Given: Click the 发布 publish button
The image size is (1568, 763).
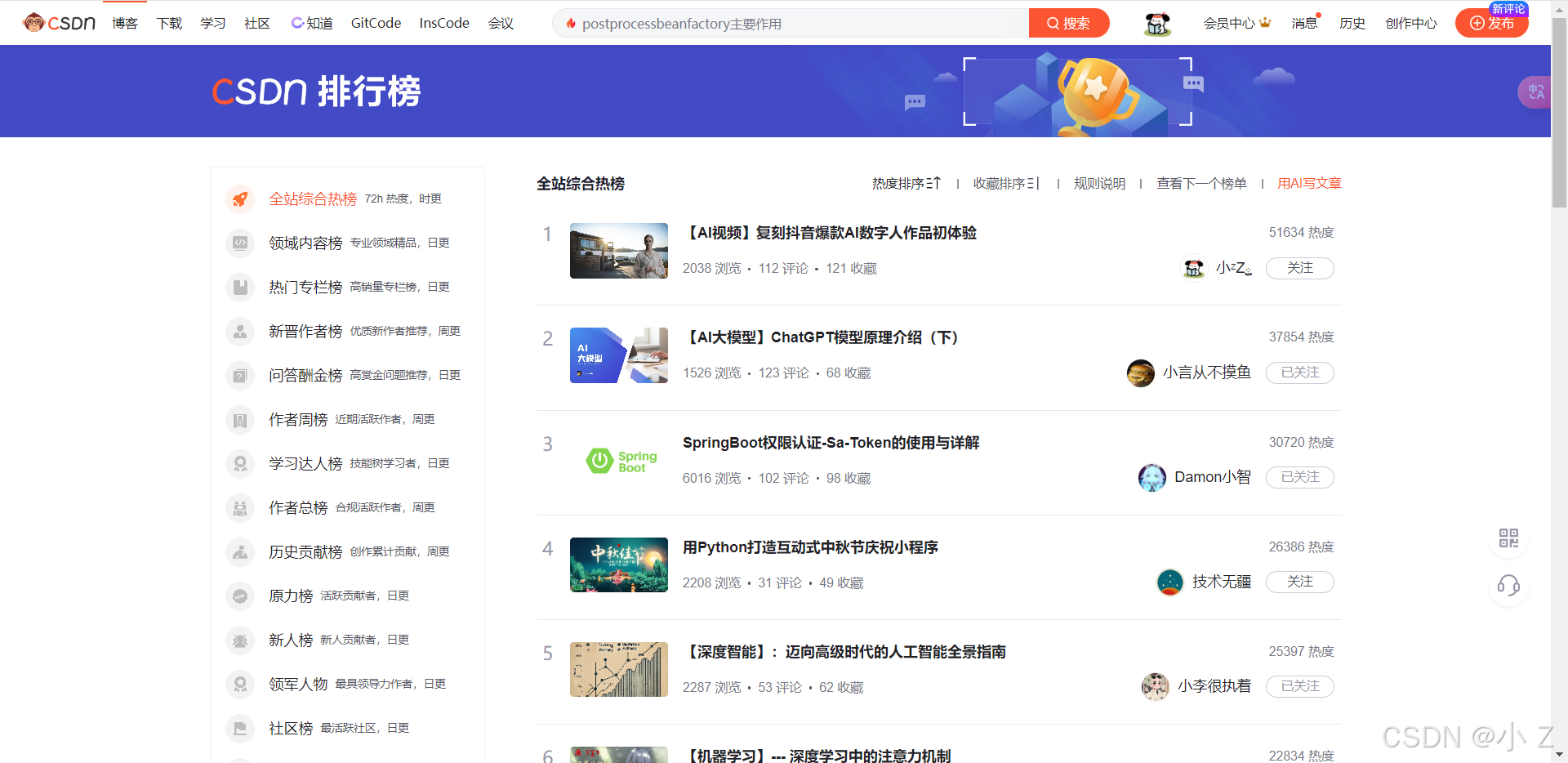Looking at the screenshot, I should point(1492,23).
